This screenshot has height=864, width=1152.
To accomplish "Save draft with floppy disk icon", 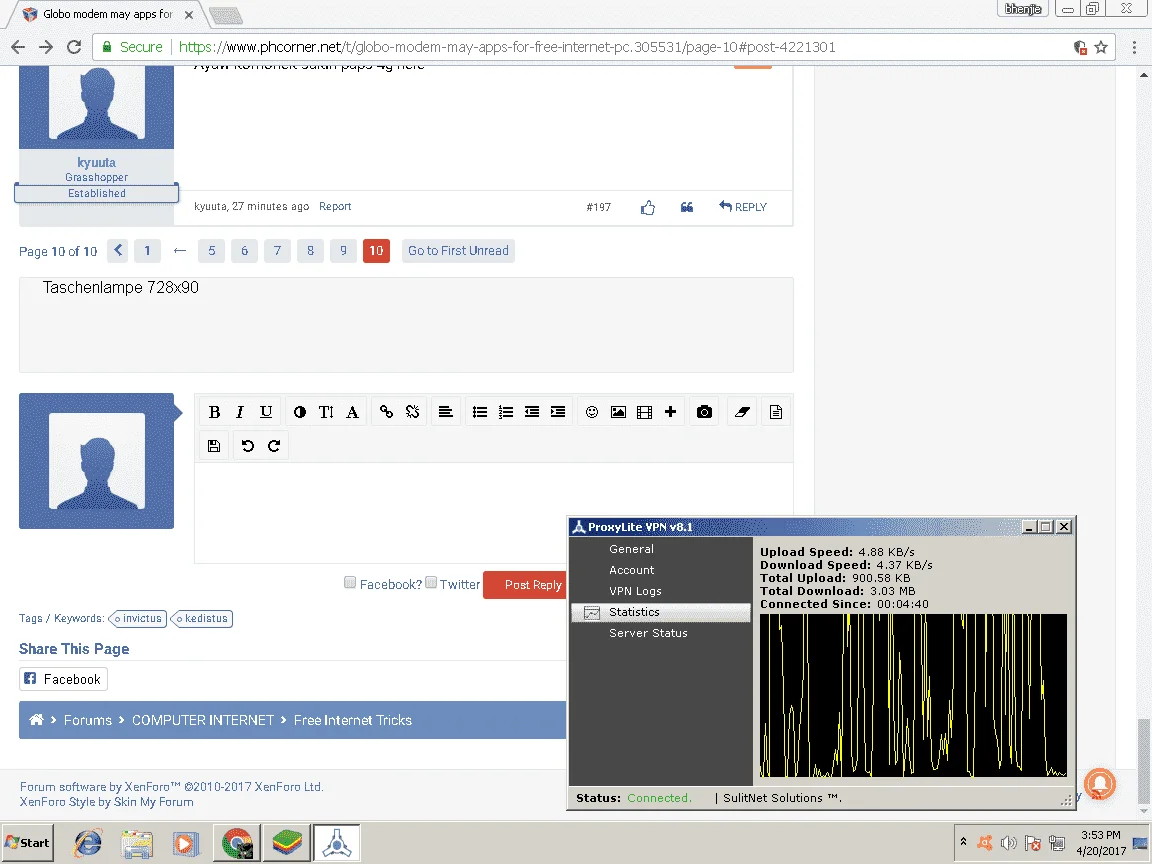I will tap(214, 446).
